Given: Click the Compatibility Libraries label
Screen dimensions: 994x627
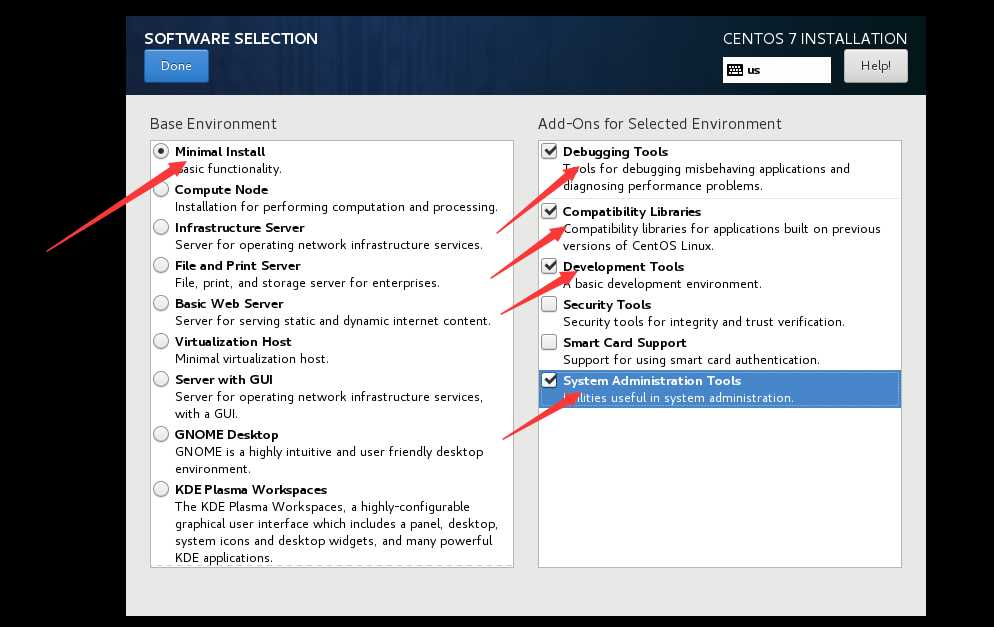Looking at the screenshot, I should 632,212.
